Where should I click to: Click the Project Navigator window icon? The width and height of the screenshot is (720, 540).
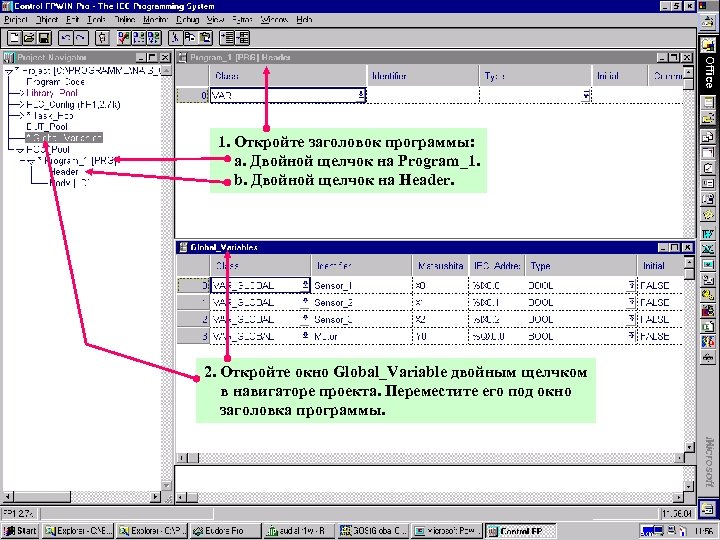click(9, 57)
